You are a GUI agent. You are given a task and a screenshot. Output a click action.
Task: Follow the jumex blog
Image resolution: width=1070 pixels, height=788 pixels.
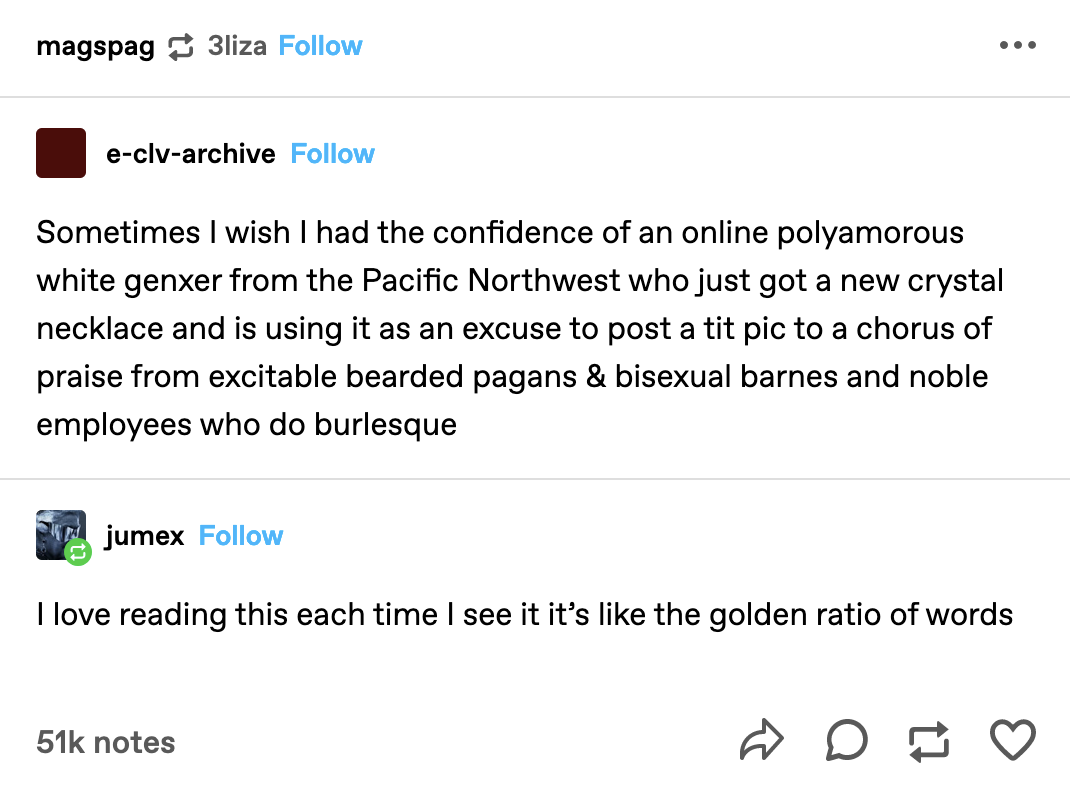[x=240, y=536]
